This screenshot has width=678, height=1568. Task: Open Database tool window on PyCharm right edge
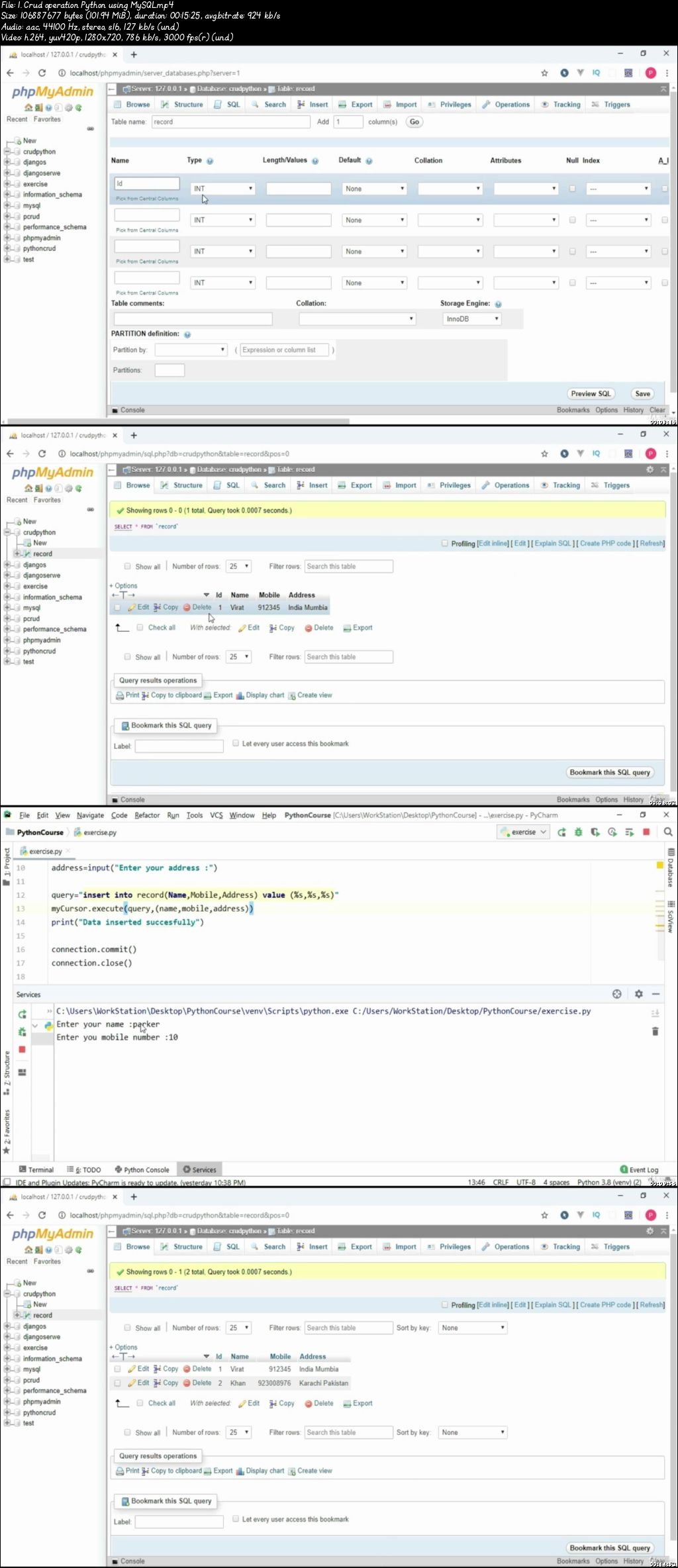pos(671,868)
